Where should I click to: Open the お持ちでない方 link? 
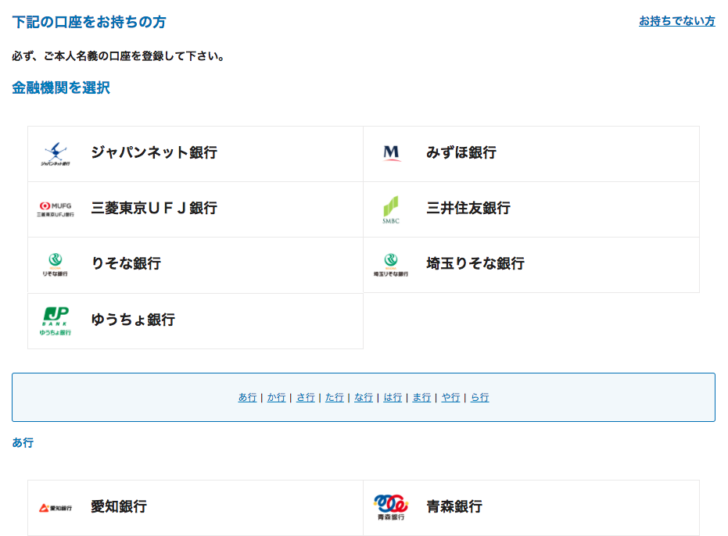(677, 21)
